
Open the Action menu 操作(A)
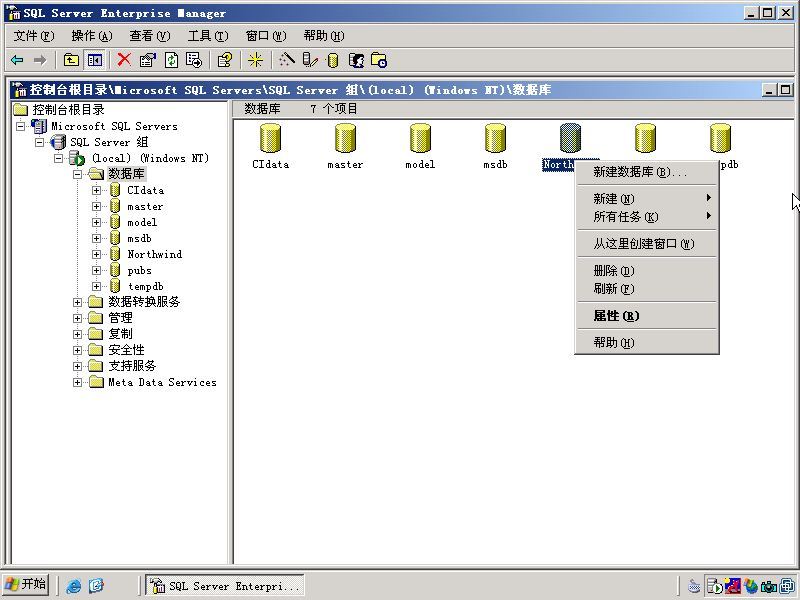[x=92, y=36]
